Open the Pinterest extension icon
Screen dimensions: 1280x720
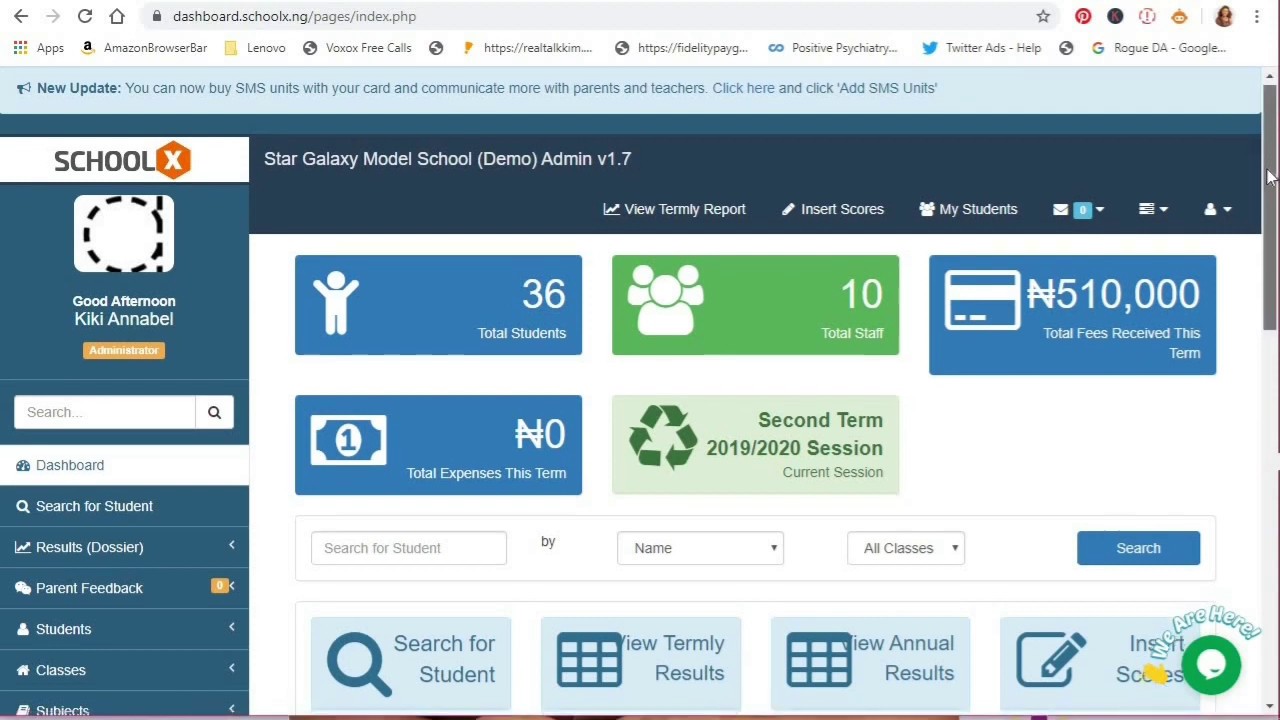tap(1083, 16)
